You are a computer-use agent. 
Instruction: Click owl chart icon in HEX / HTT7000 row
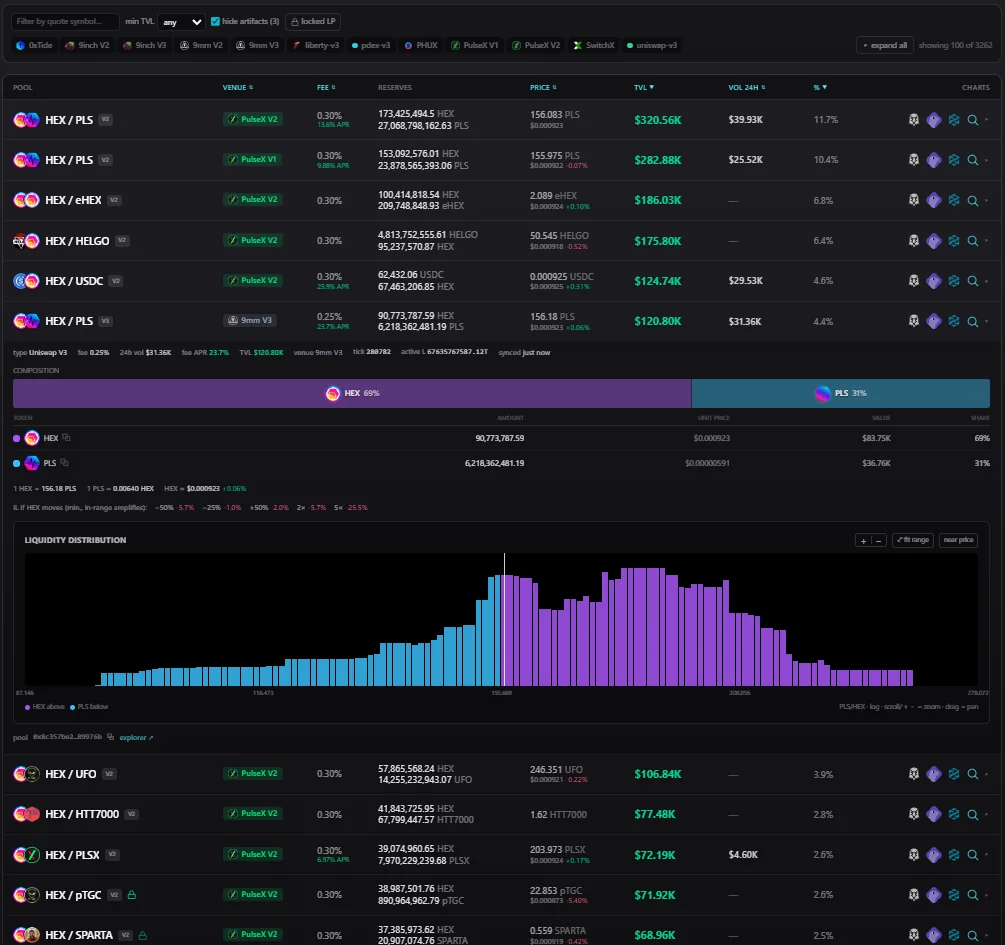tap(914, 814)
